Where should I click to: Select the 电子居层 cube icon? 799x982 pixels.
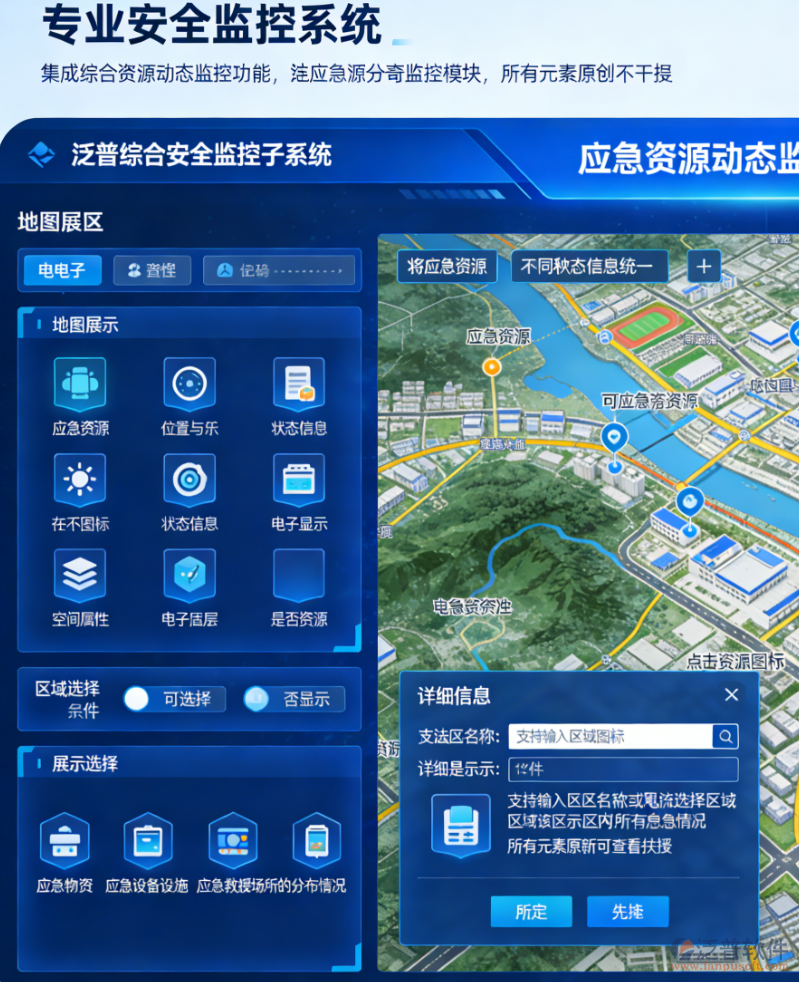[189, 575]
